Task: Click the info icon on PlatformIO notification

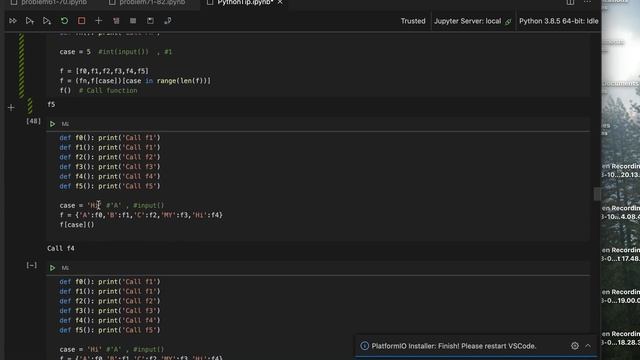Action: 364,346
